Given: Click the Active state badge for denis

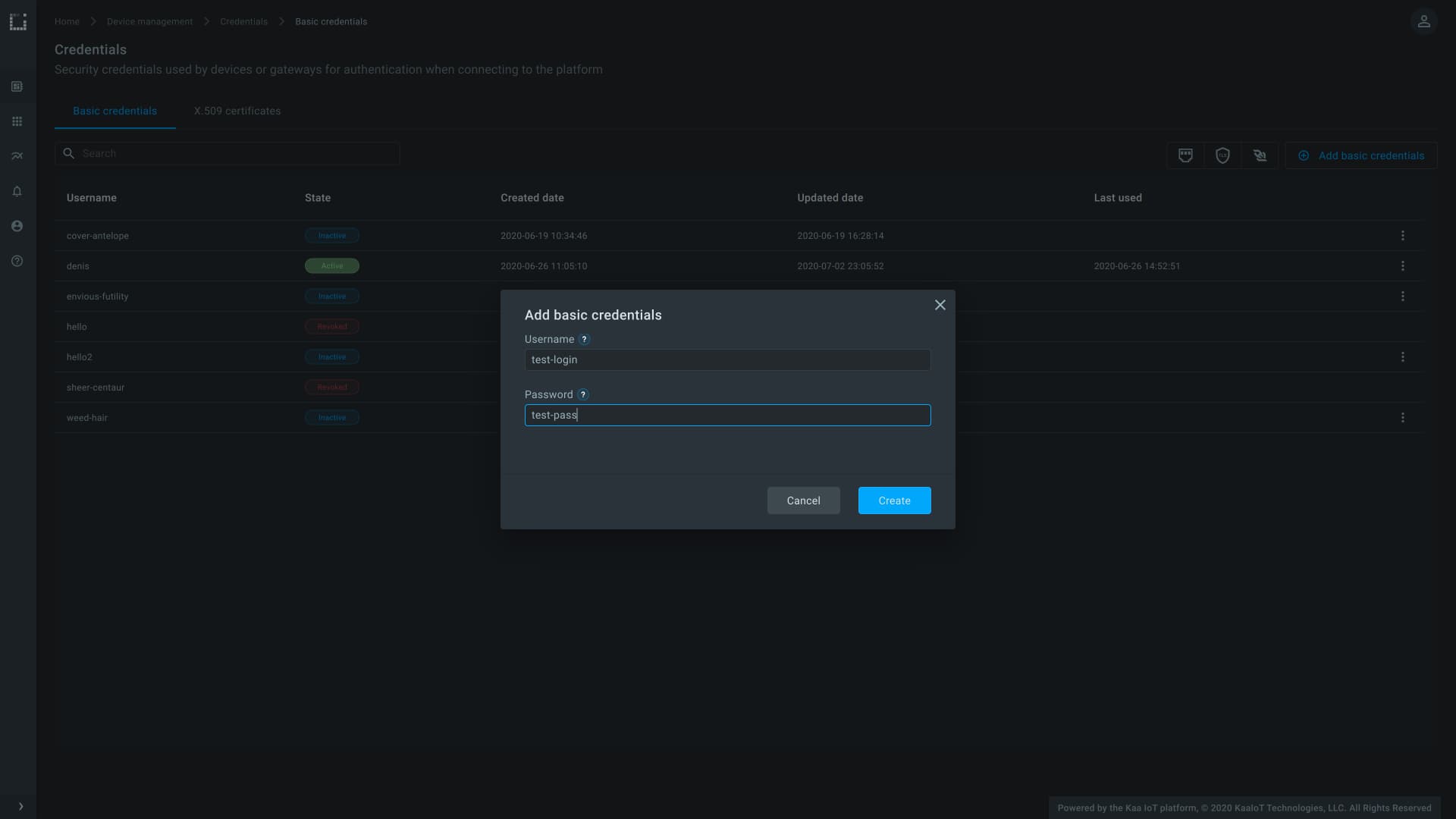Looking at the screenshot, I should point(332,266).
